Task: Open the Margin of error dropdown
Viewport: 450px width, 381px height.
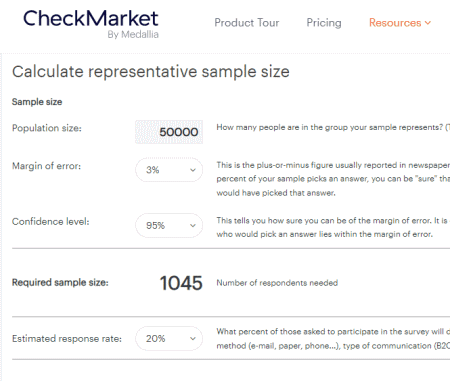Action: (x=169, y=170)
